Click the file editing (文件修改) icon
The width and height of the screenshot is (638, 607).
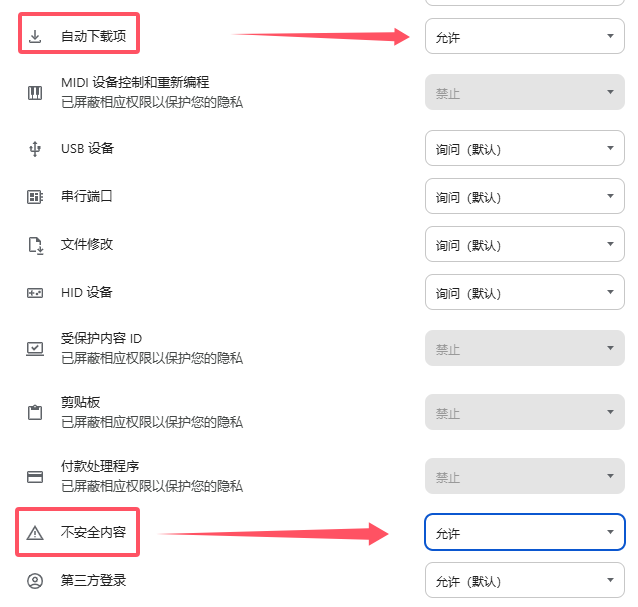[x=35, y=245]
